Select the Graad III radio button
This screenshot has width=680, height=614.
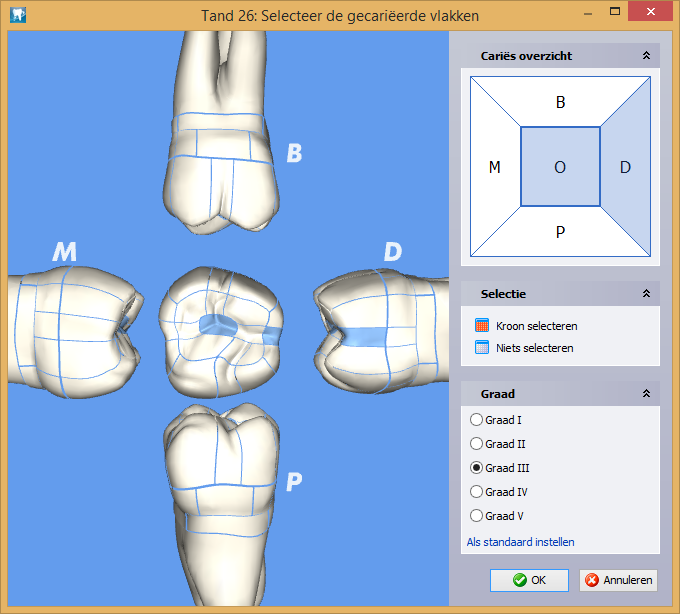pos(476,467)
